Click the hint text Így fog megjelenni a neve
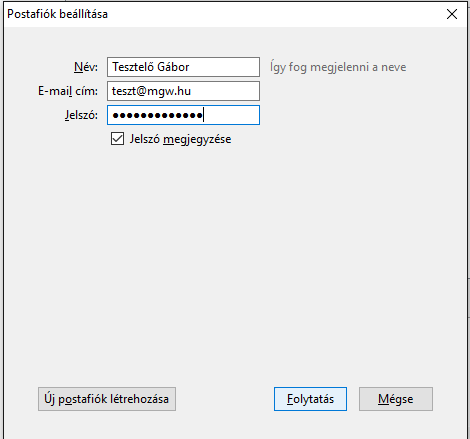The image size is (470, 439). 338,67
